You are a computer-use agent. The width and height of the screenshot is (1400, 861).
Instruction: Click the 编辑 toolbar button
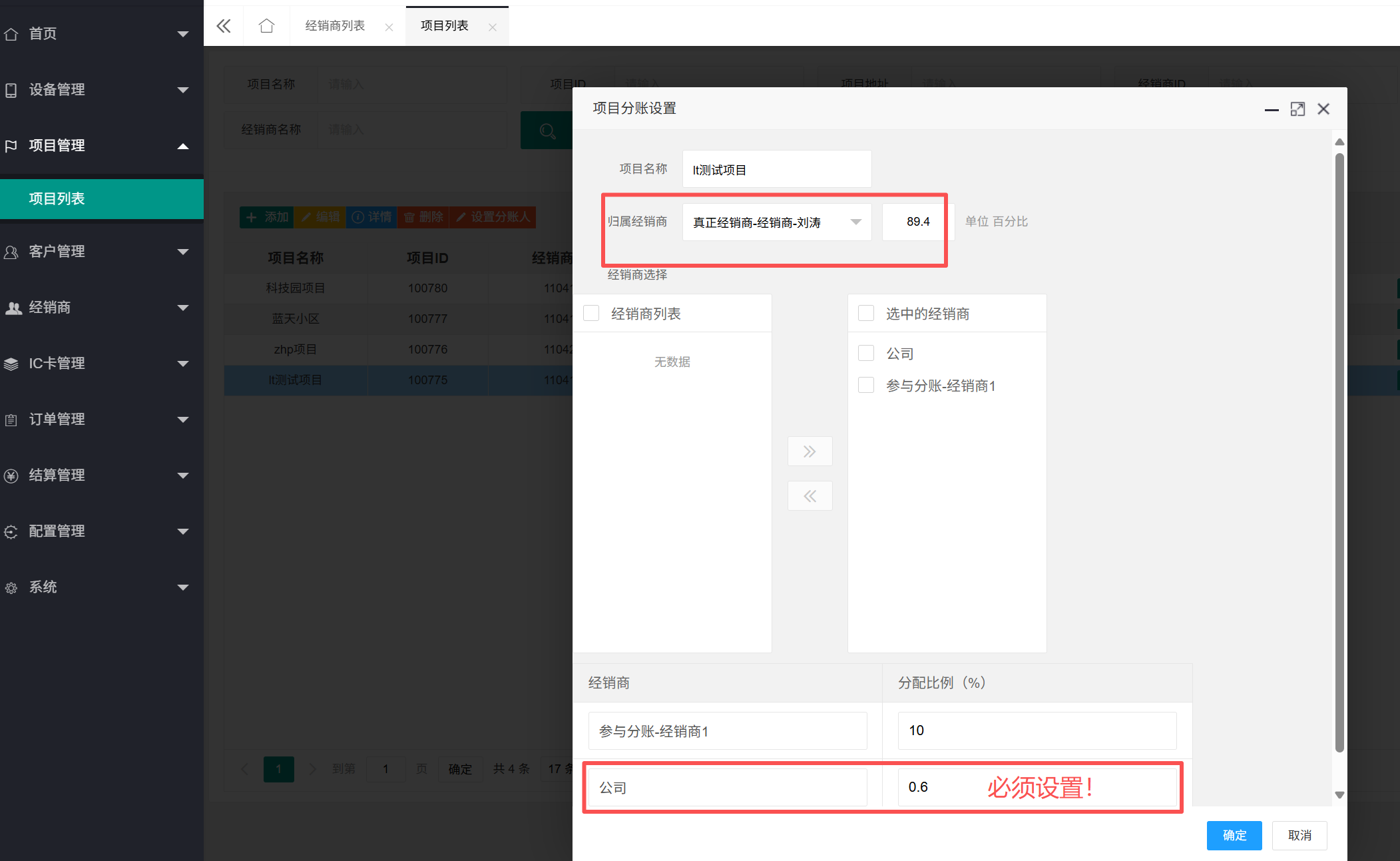click(x=320, y=217)
